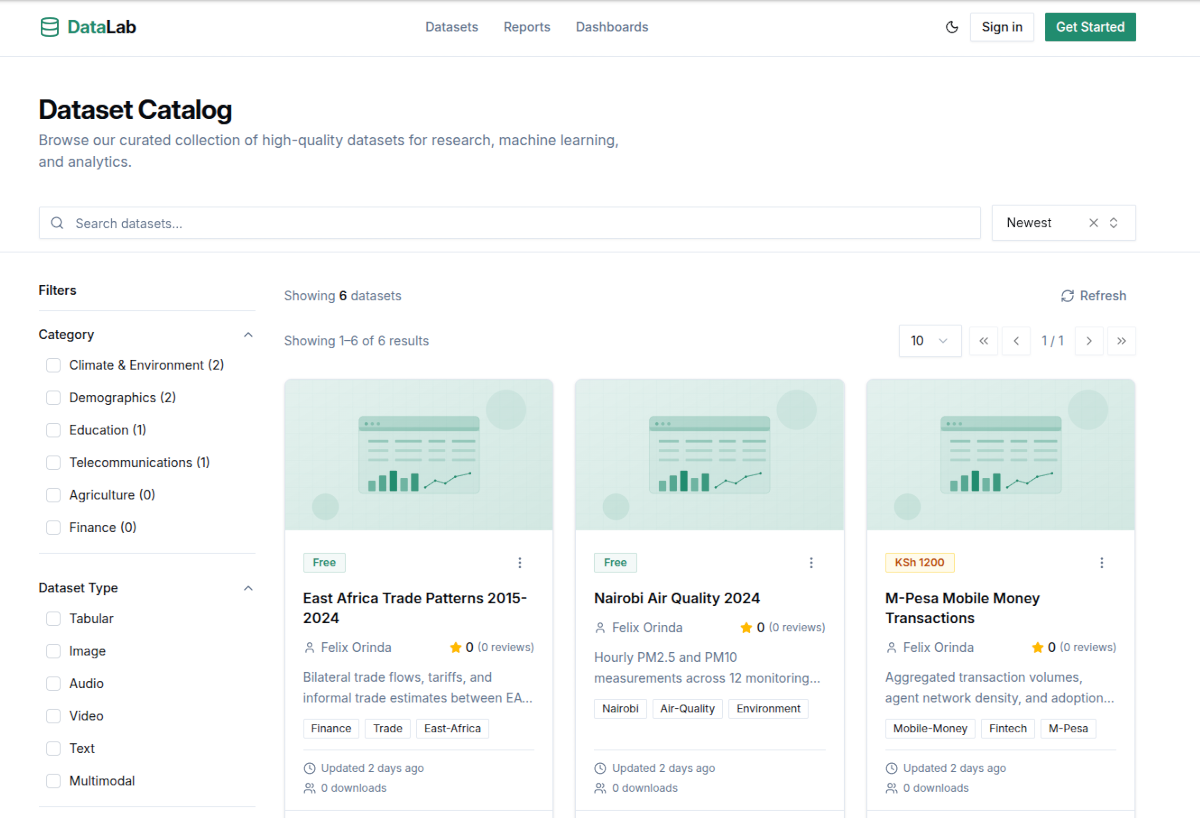Open the Dashboards nav item
1200x818 pixels.
pos(612,27)
